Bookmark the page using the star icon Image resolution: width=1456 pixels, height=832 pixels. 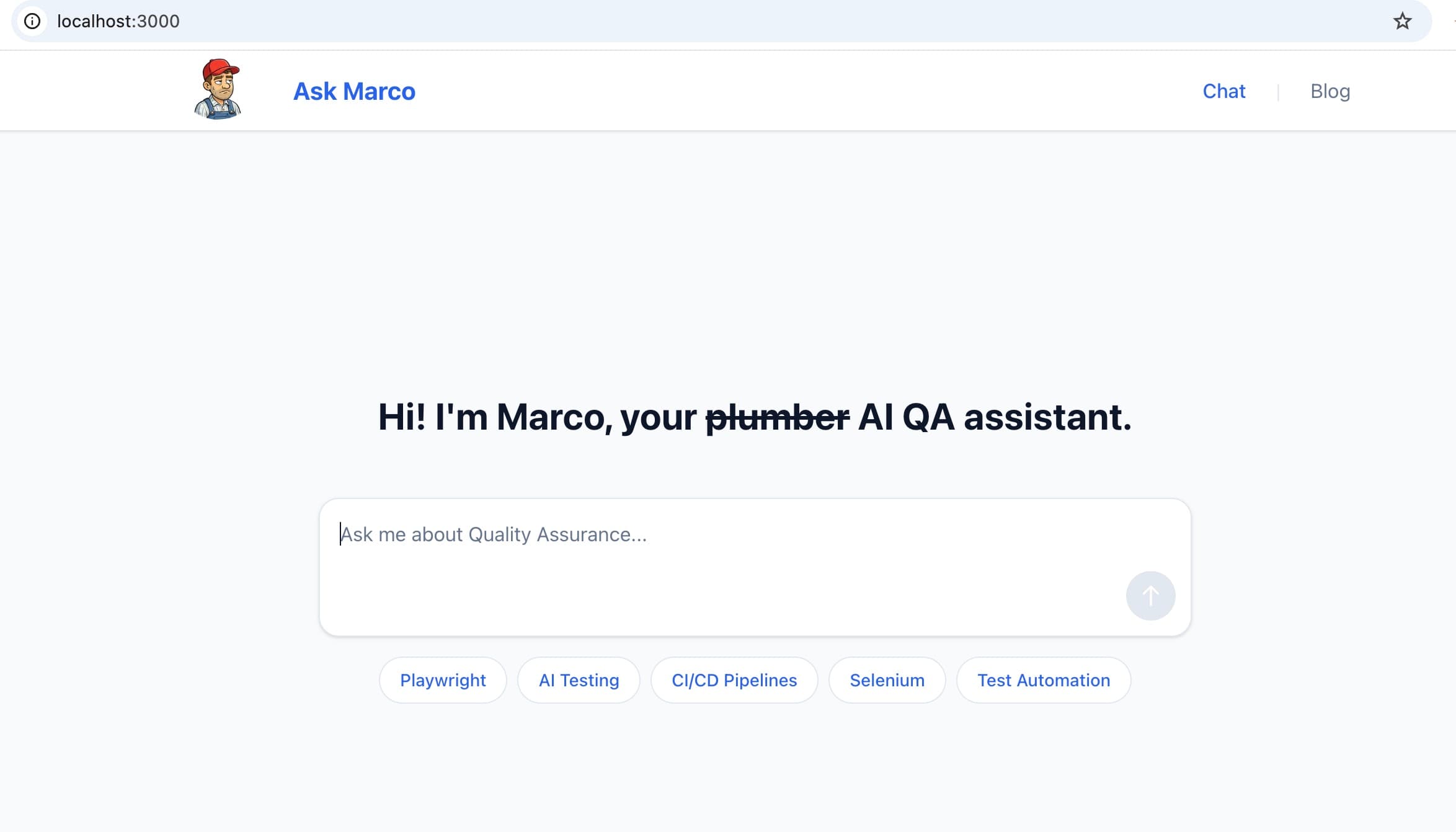tap(1403, 22)
